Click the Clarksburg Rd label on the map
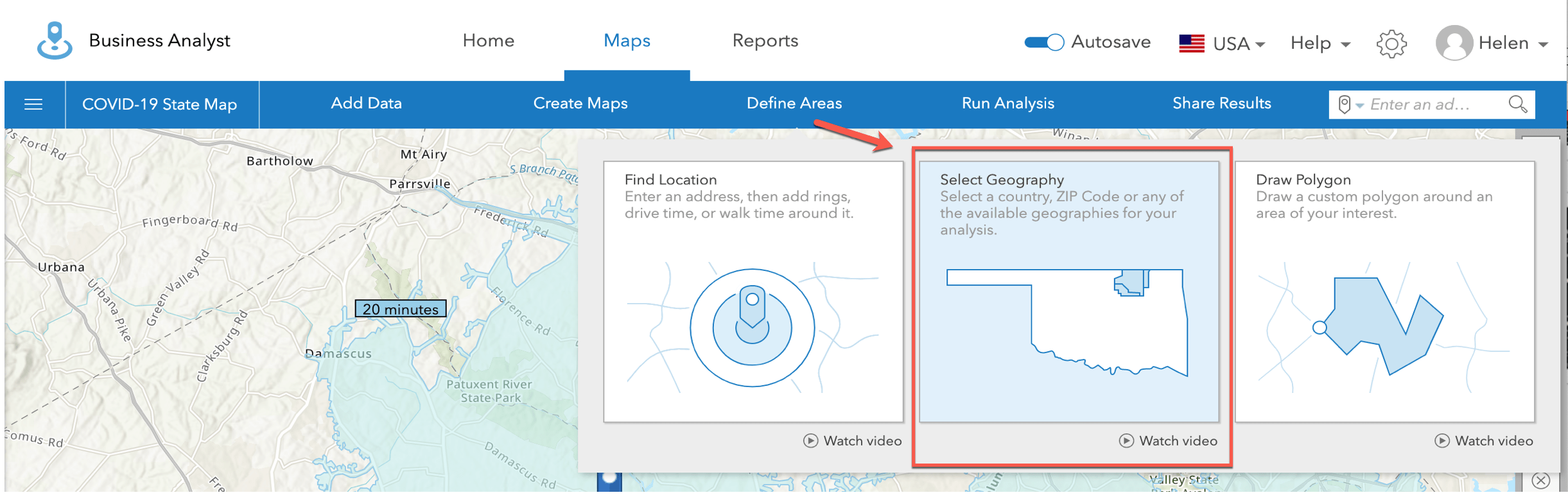Image resolution: width=1568 pixels, height=495 pixels. (222, 346)
